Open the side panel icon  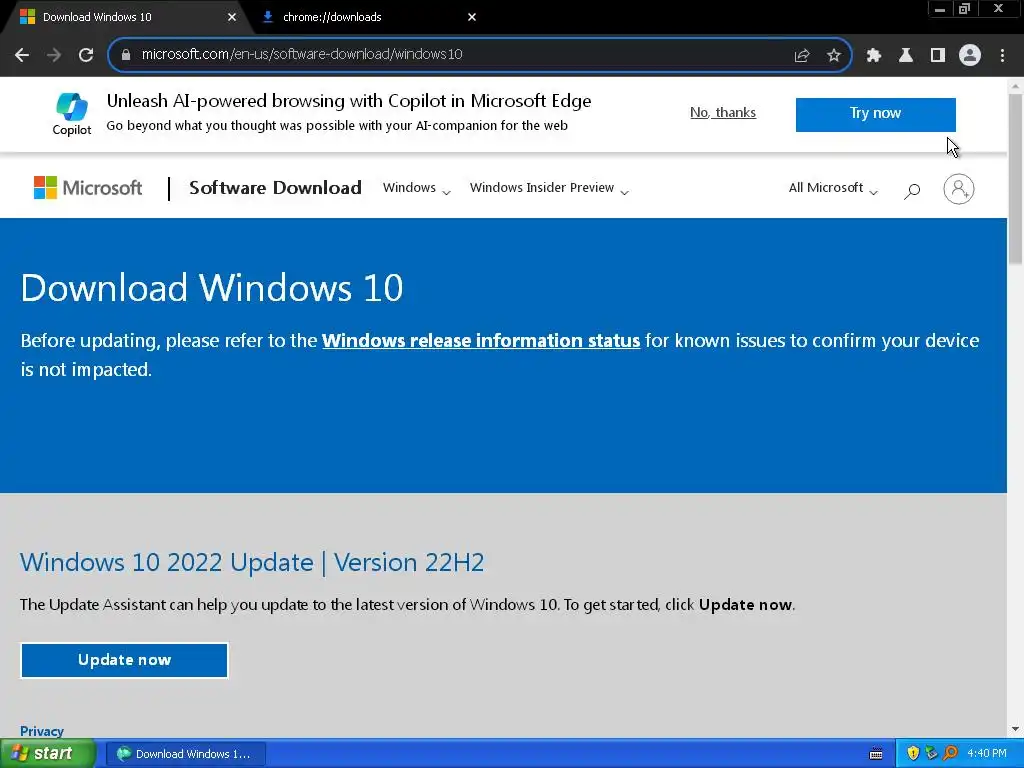click(x=938, y=55)
